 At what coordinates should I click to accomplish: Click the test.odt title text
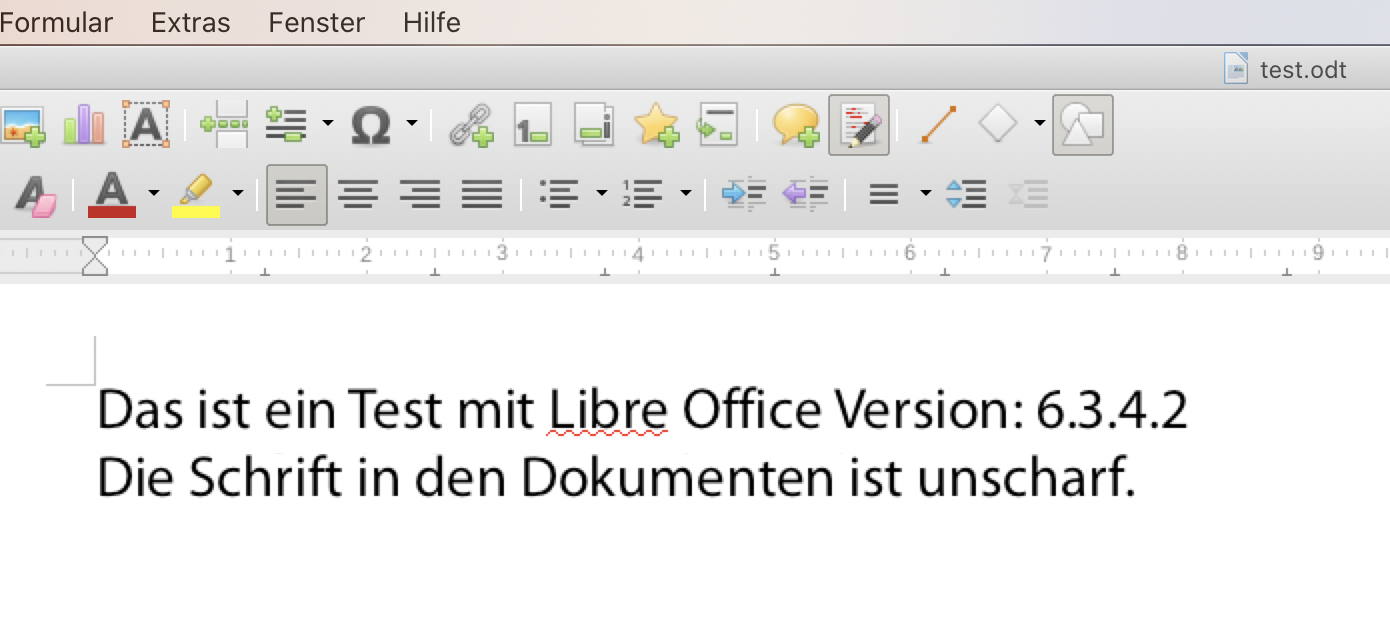(x=1303, y=70)
